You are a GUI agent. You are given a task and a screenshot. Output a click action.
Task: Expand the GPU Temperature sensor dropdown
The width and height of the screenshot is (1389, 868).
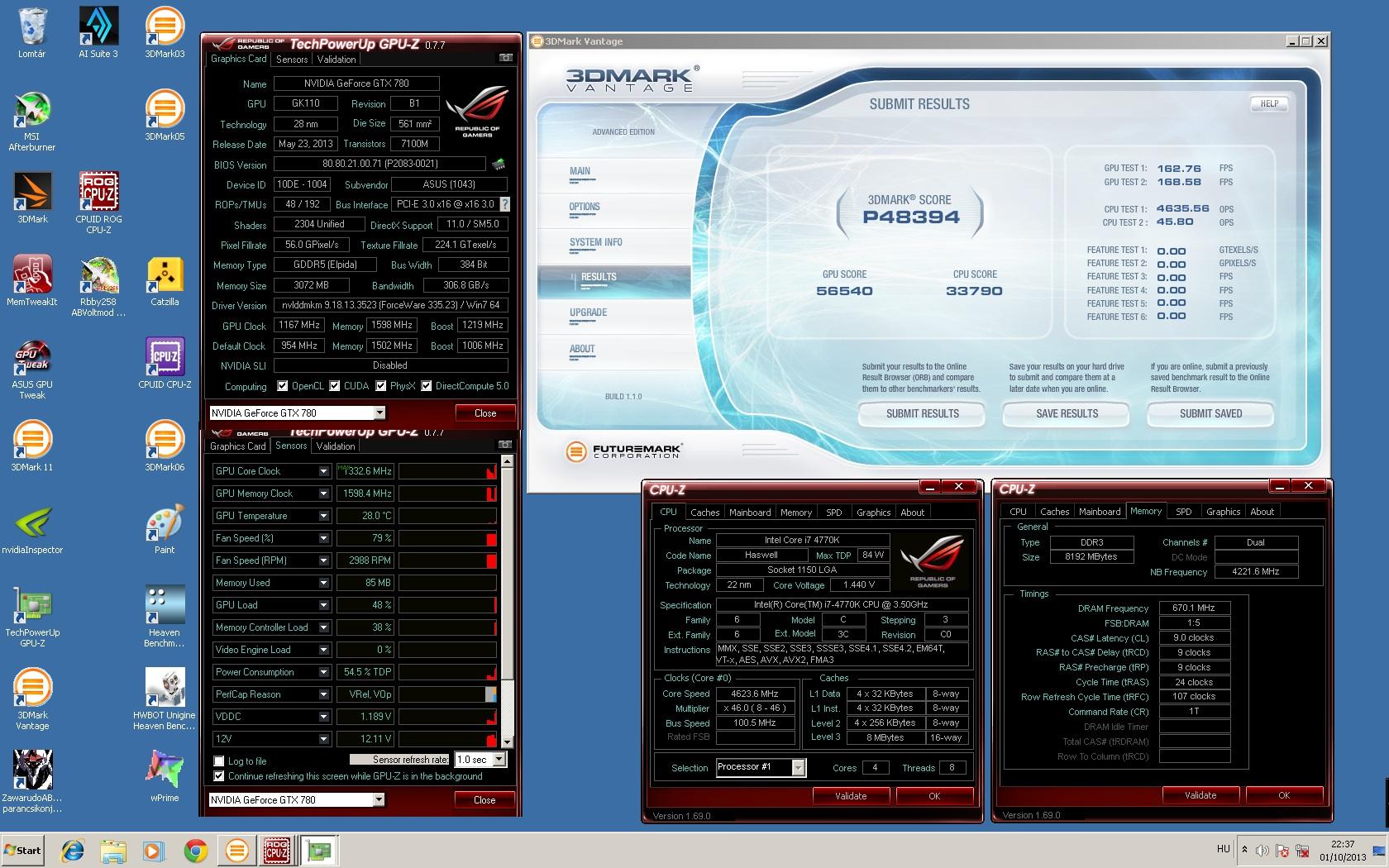pos(323,516)
